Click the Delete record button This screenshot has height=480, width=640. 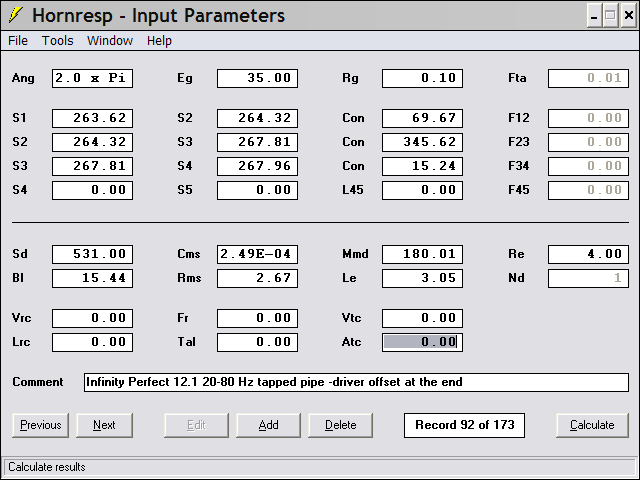point(340,425)
